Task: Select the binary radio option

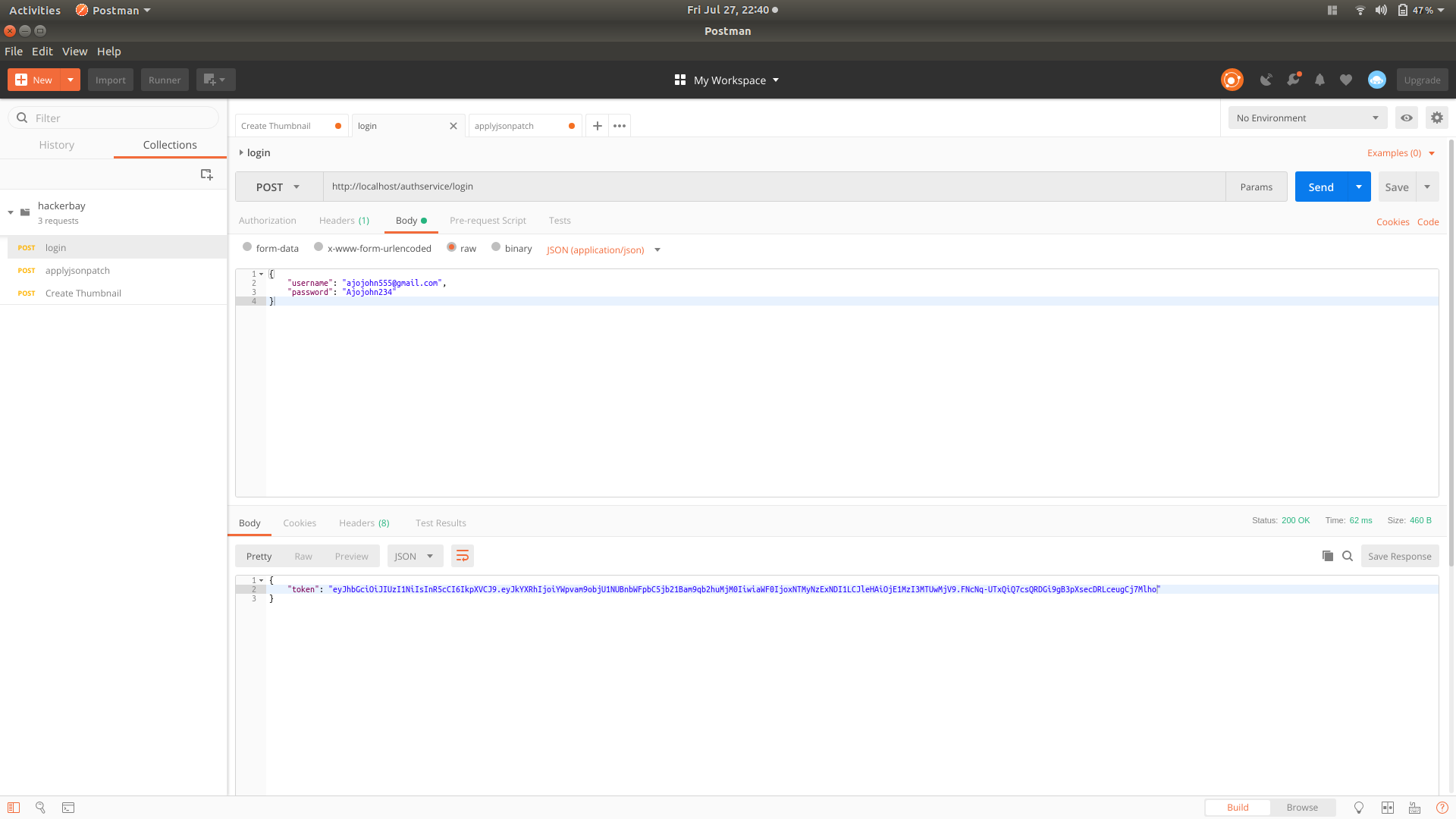Action: [496, 247]
